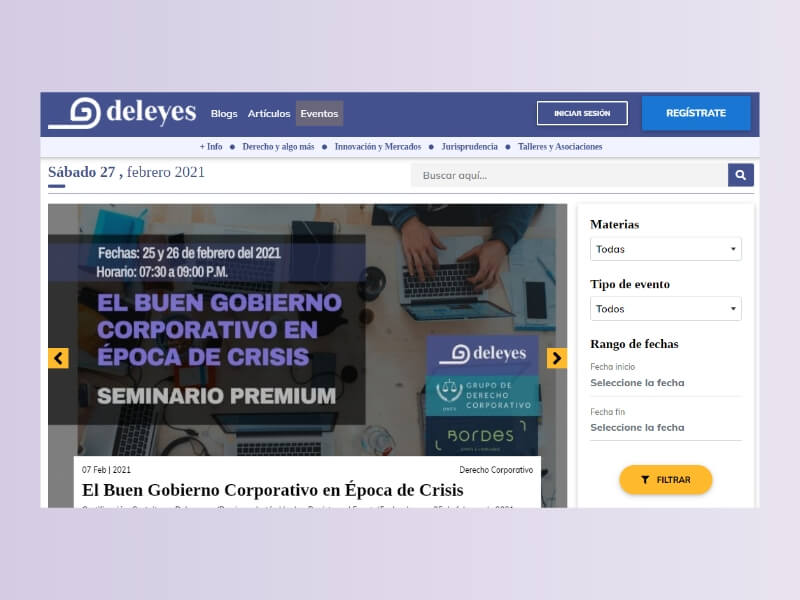Click the Iniciar Sesión button
Screen dimensions: 800x600
click(x=582, y=113)
